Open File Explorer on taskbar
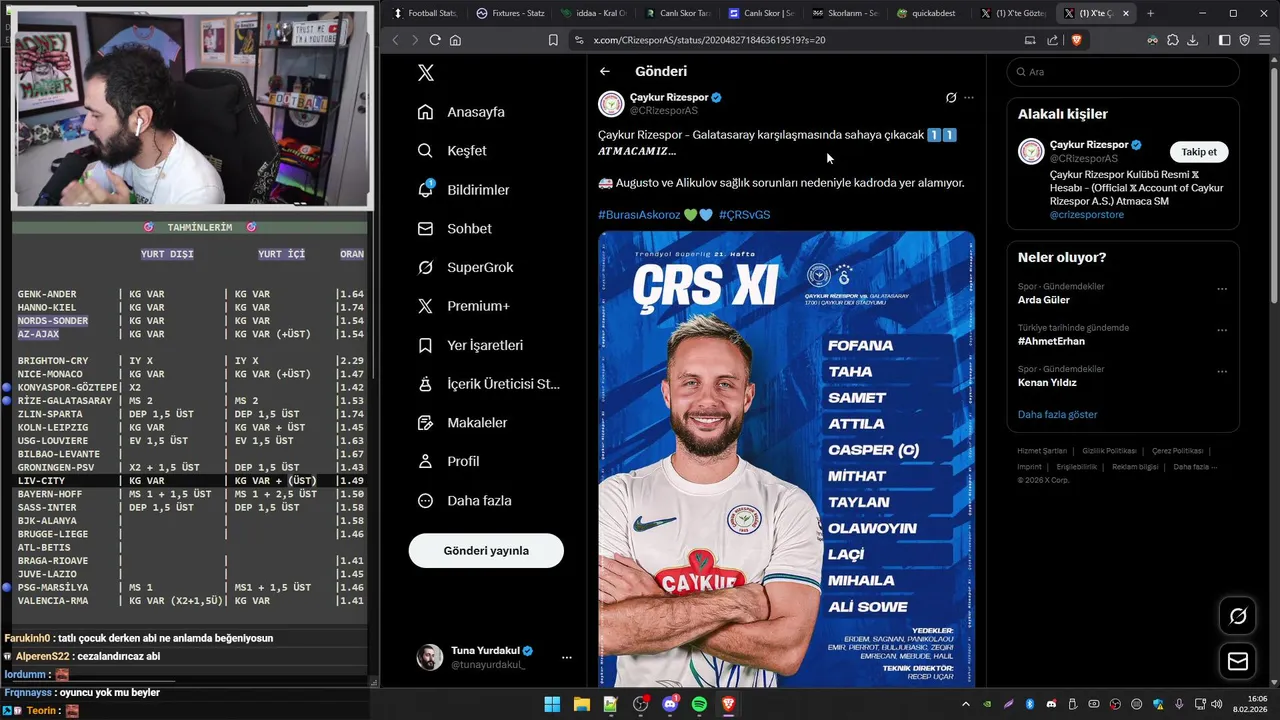 [581, 704]
